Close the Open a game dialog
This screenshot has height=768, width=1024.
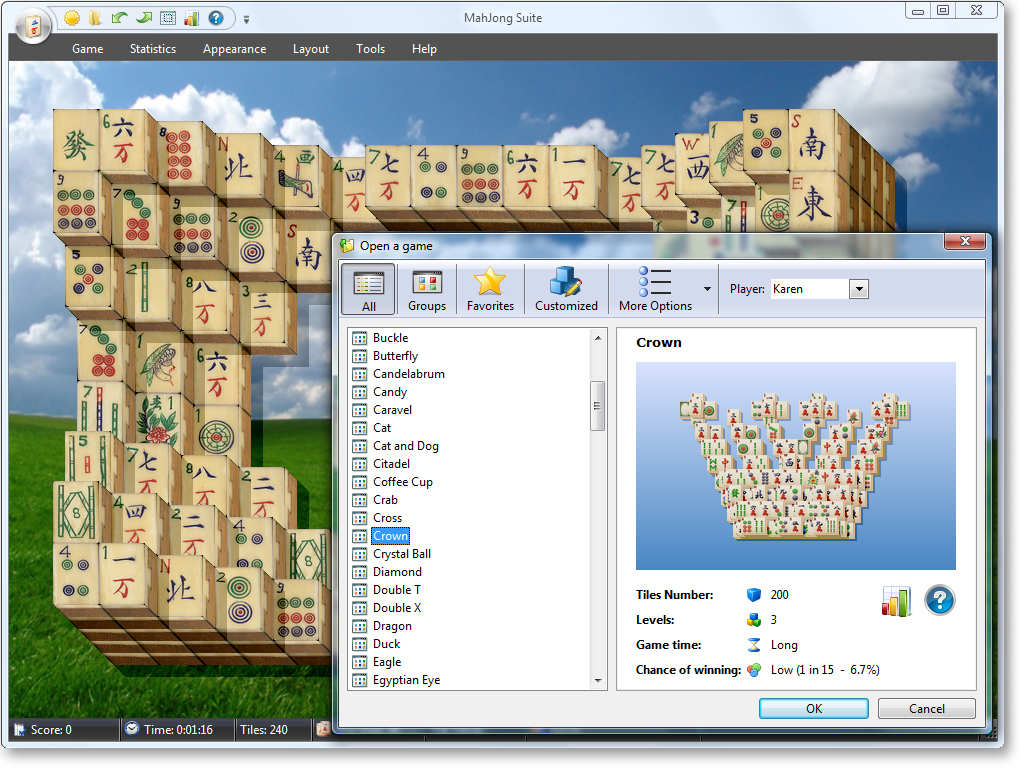965,242
